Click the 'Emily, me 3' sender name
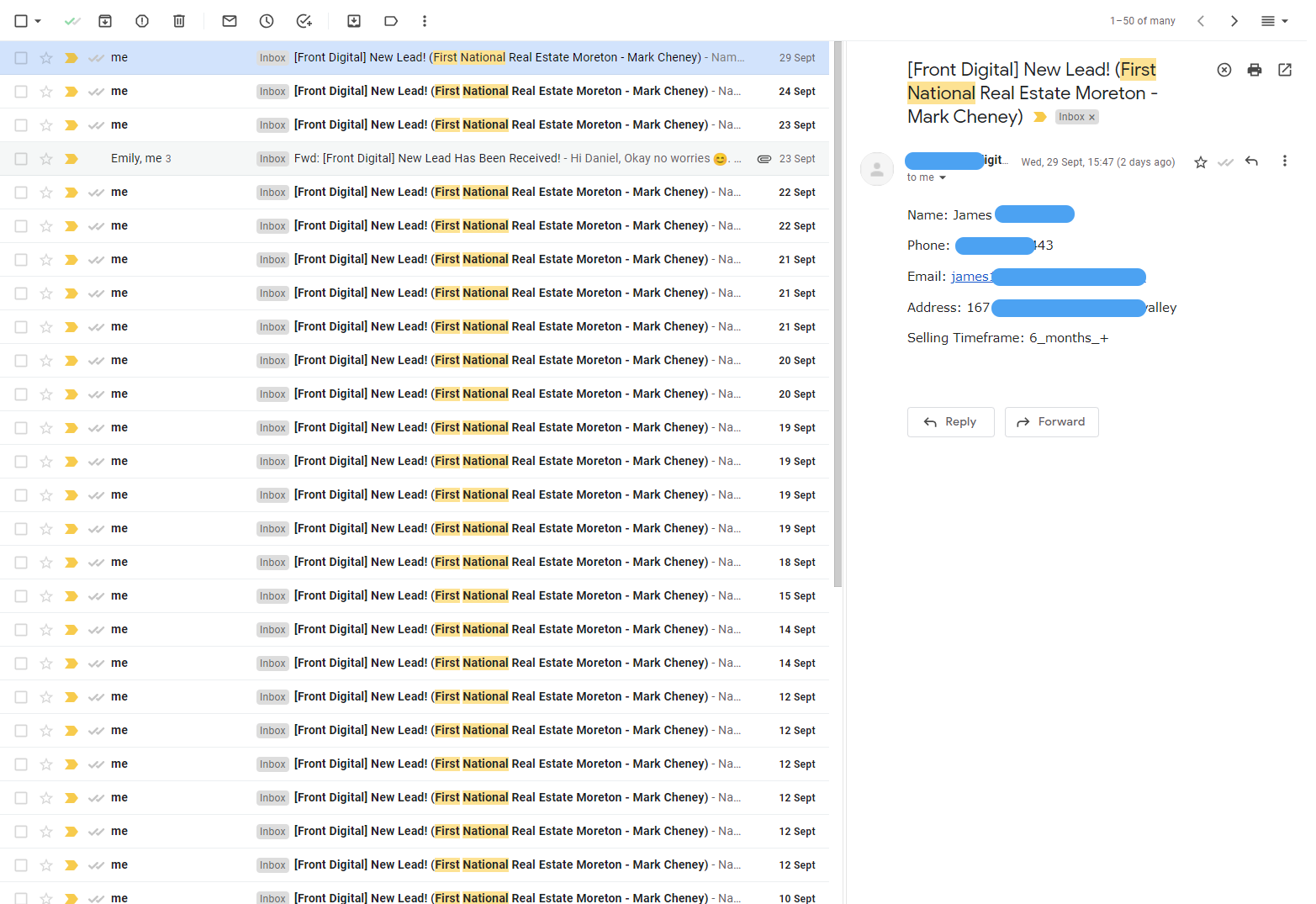 click(141, 159)
